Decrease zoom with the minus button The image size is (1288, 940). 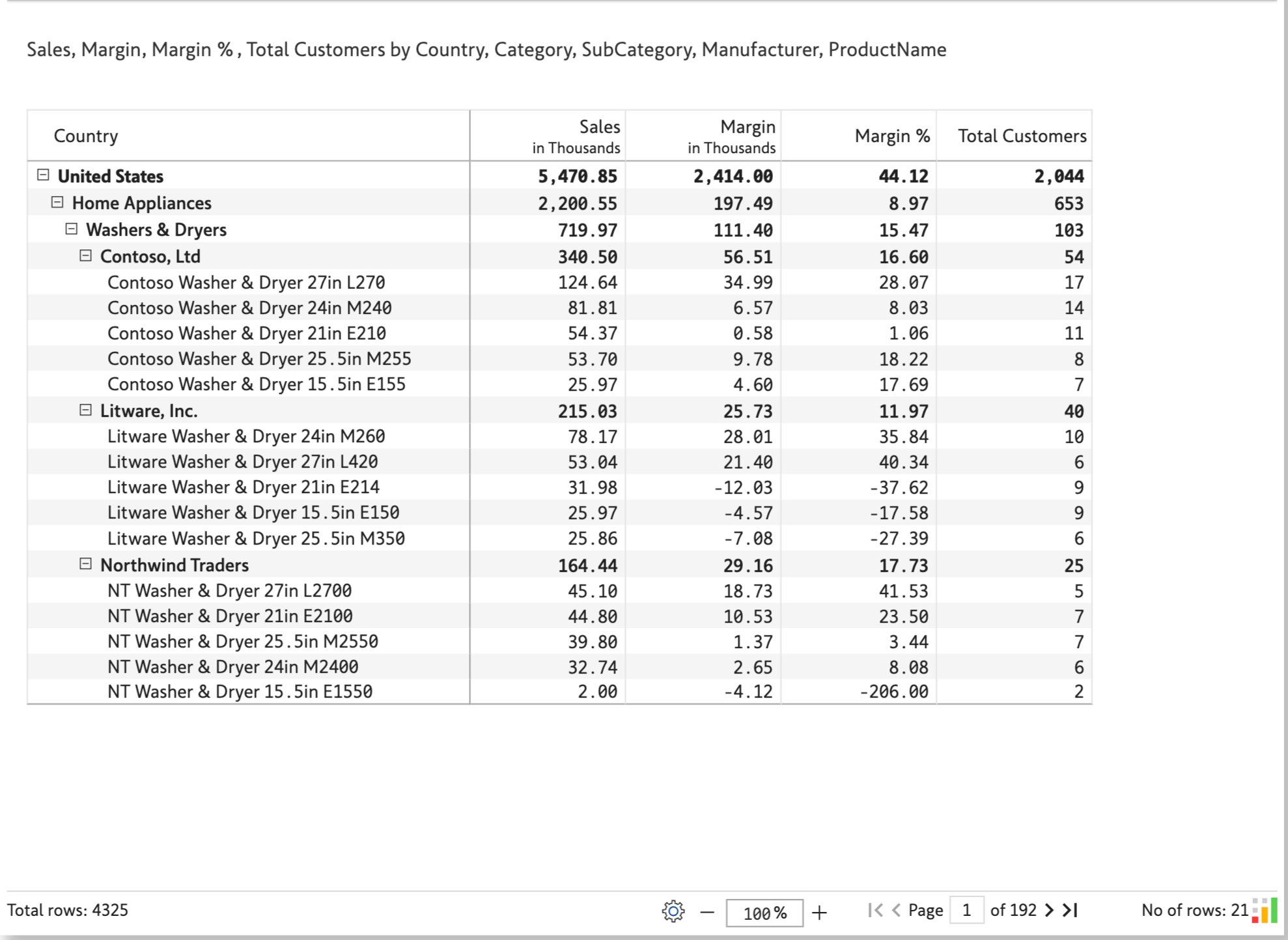(x=707, y=912)
